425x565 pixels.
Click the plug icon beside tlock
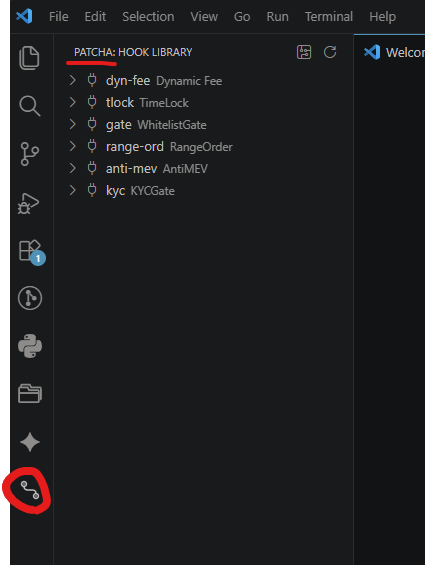point(92,102)
